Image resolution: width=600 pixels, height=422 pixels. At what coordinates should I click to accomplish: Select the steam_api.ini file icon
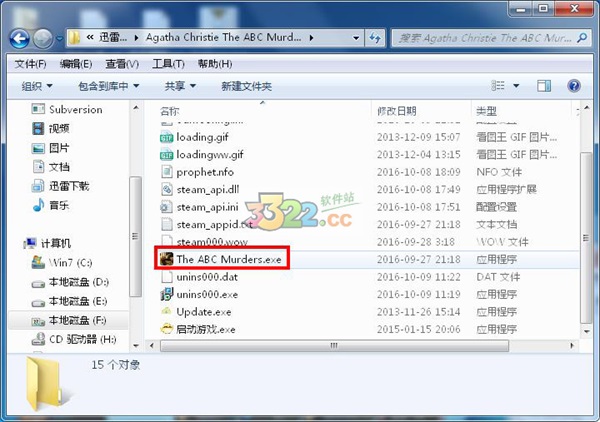coord(166,207)
